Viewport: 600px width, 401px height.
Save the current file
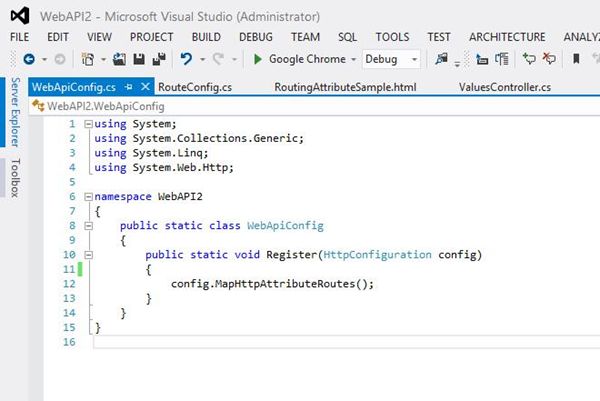[x=139, y=59]
